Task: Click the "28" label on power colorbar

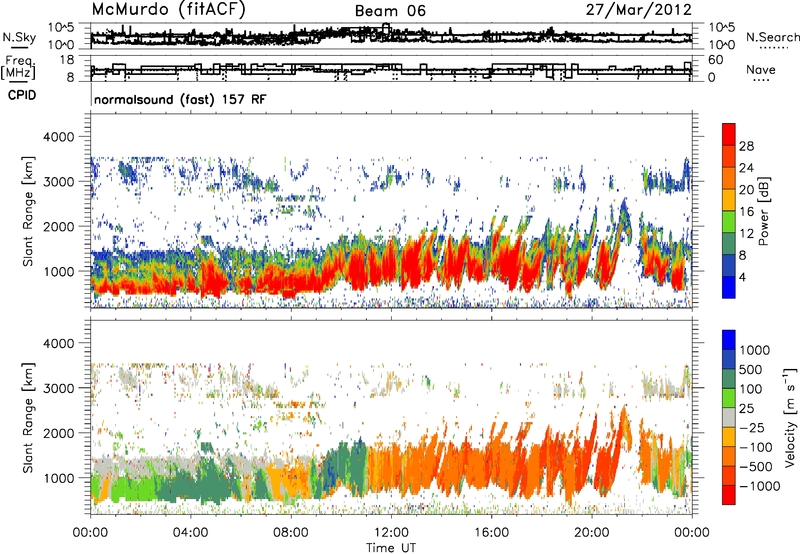Action: (746, 146)
